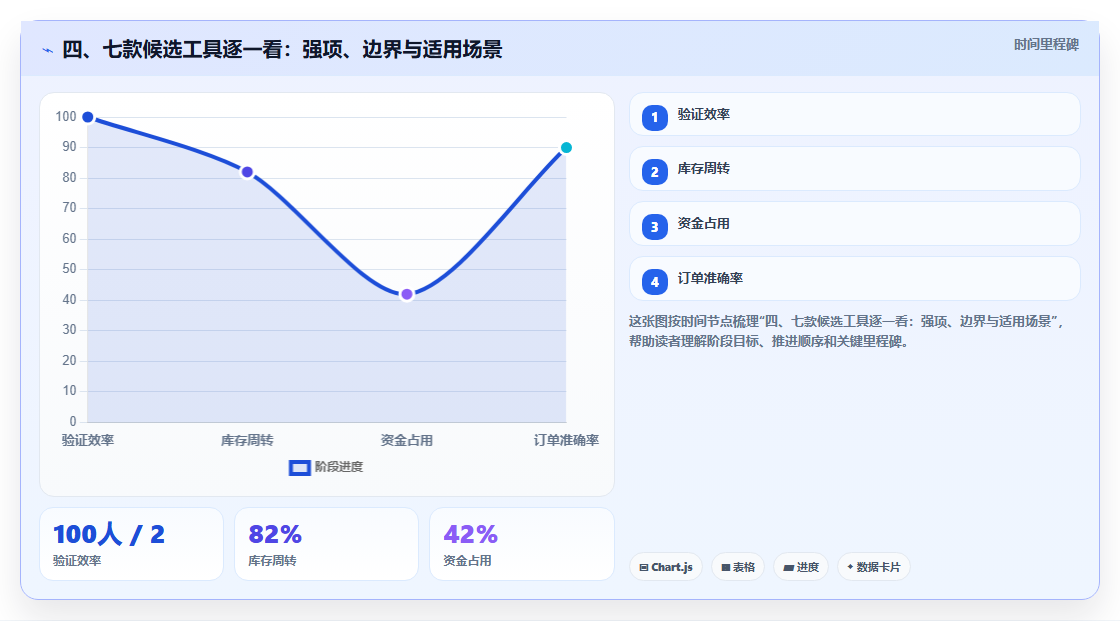
Task: Select the Chart.js tag
Action: (666, 567)
